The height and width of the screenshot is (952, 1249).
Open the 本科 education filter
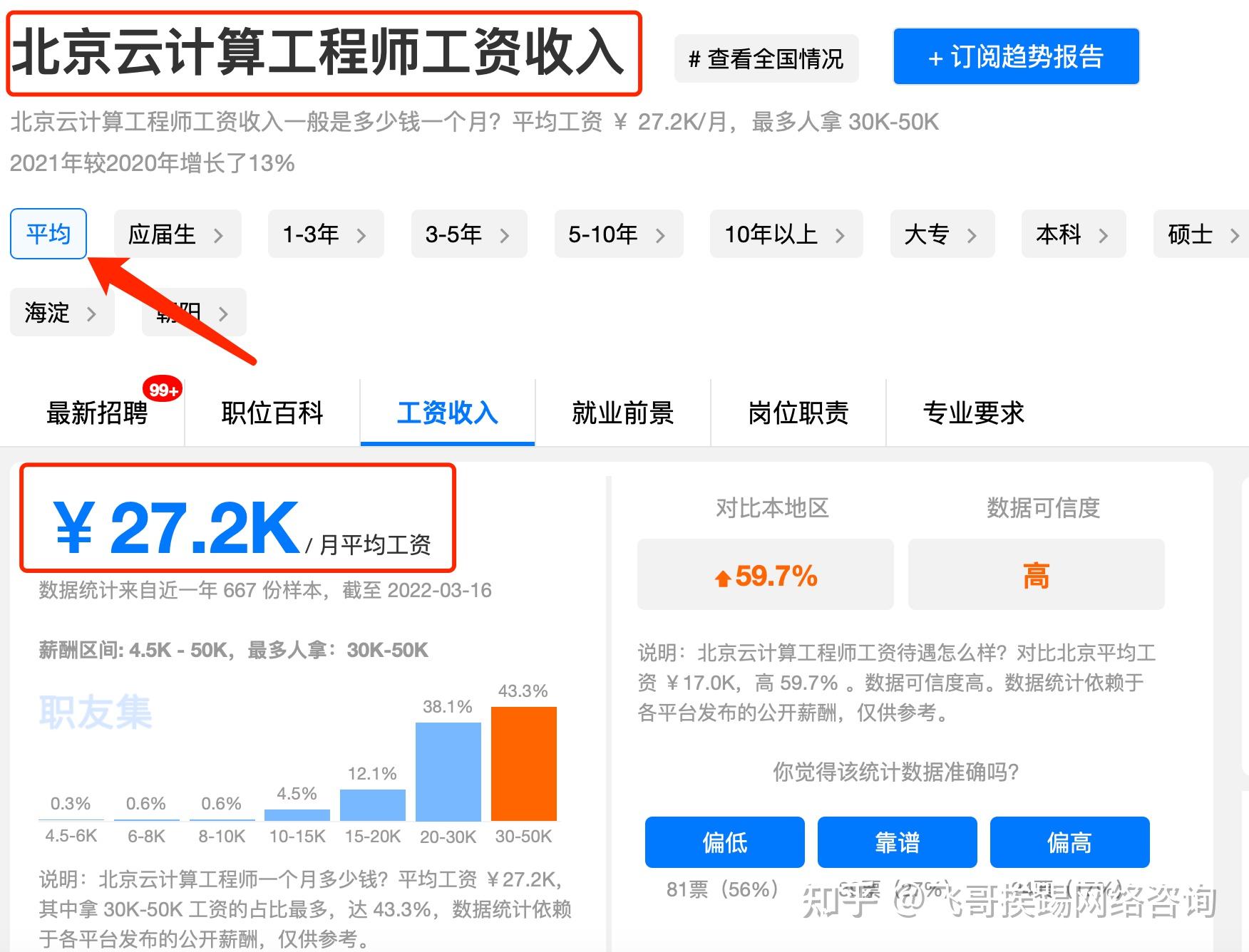click(1074, 234)
